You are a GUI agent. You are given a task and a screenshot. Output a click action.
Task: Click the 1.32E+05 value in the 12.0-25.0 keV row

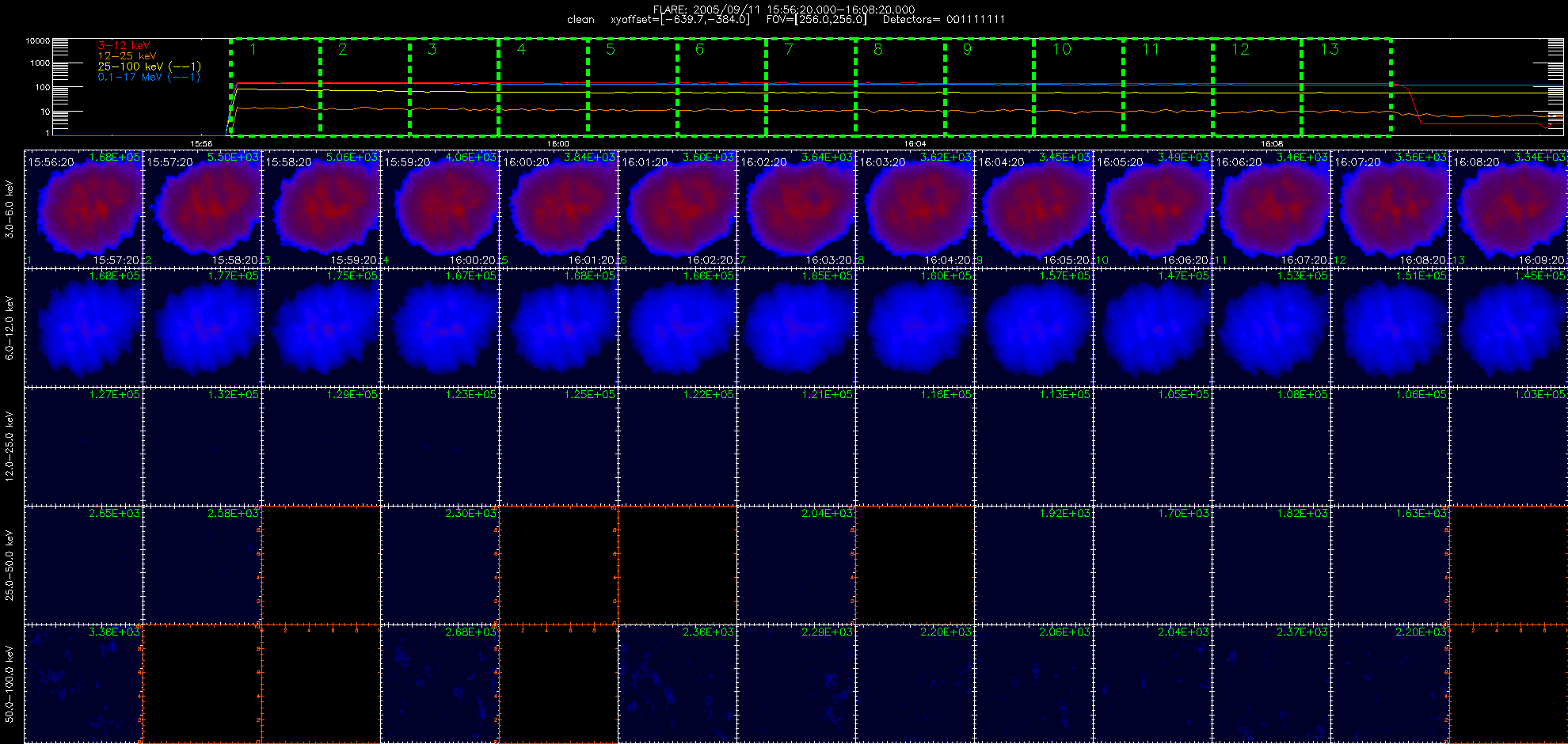click(x=233, y=394)
